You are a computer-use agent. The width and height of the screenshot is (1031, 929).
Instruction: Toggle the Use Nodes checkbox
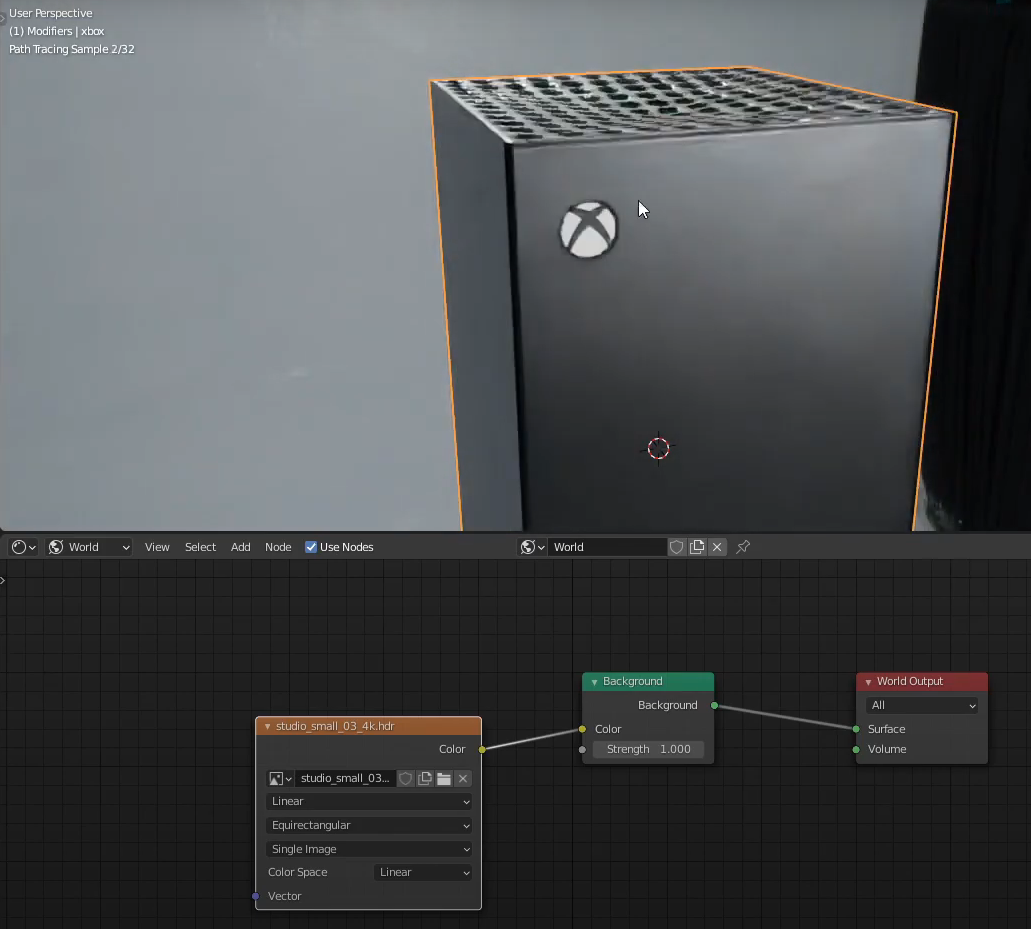(x=311, y=547)
